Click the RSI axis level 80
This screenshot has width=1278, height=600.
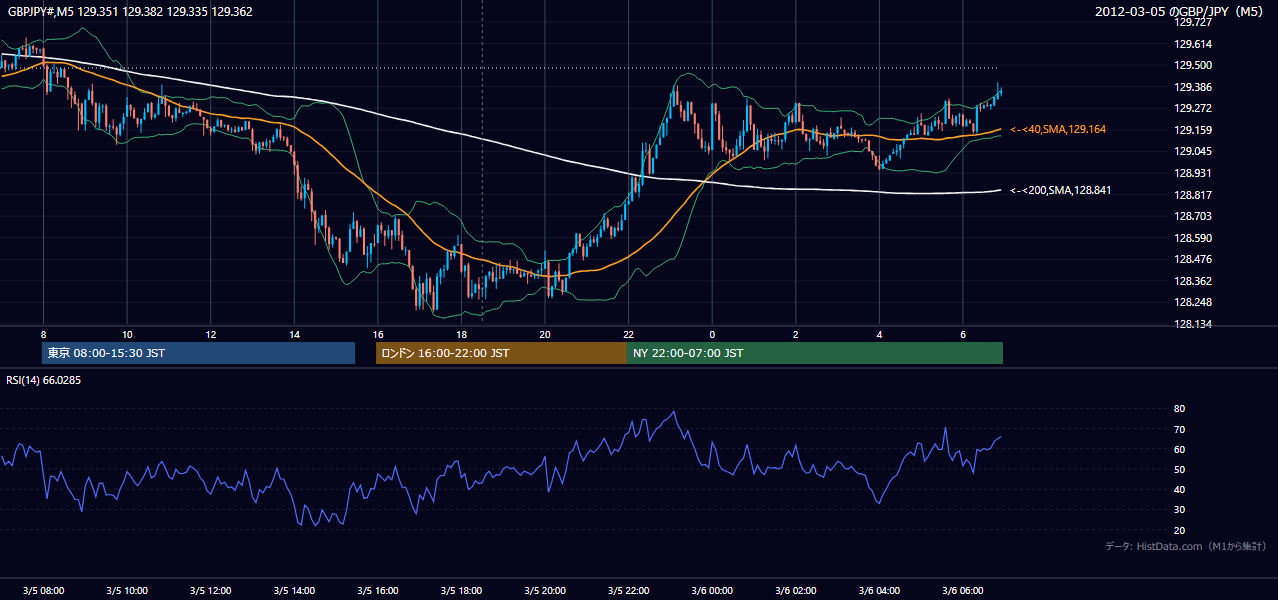pyautogui.click(x=1179, y=409)
